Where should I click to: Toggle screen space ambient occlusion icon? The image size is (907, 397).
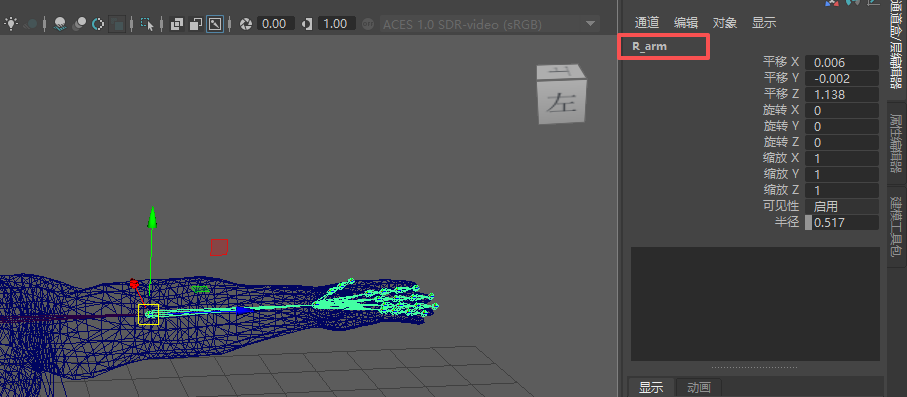(x=60, y=24)
